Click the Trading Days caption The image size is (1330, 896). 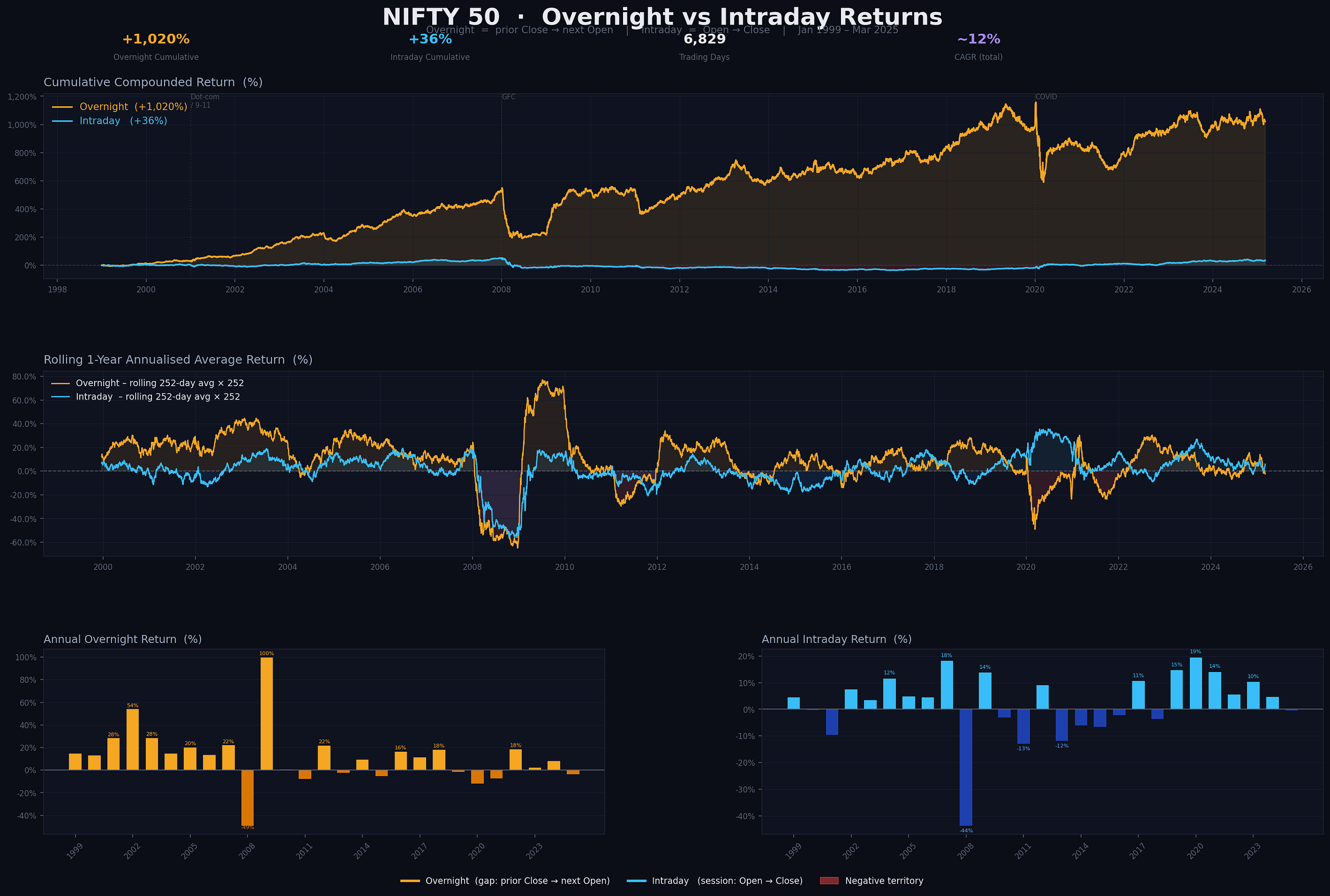[x=704, y=57]
